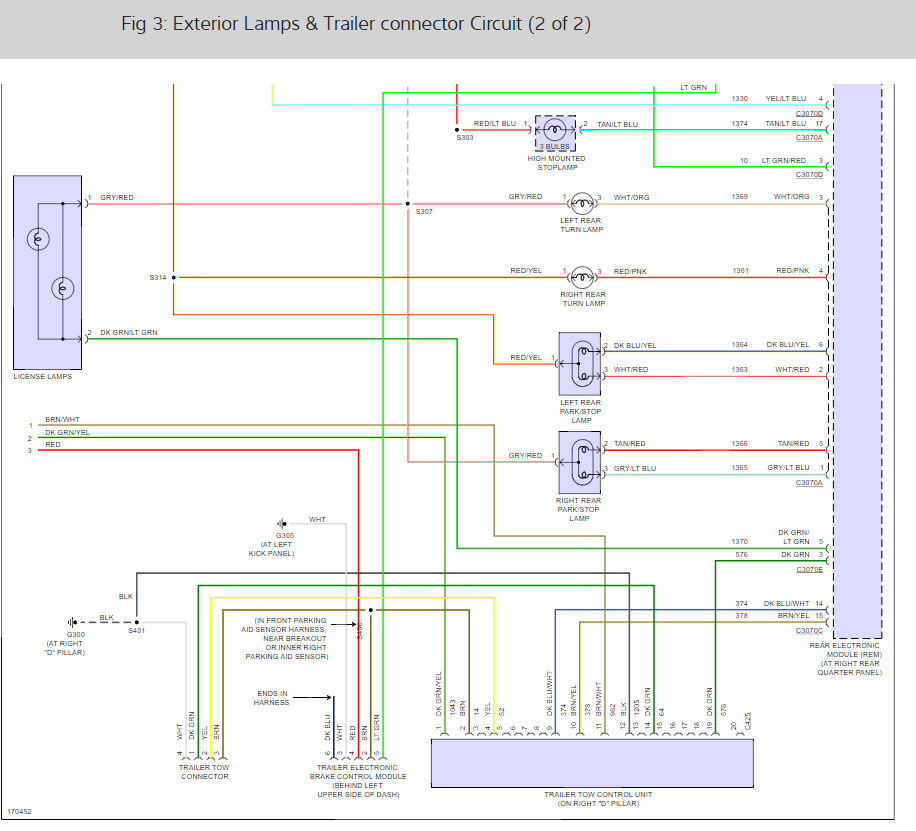Screen dimensions: 916x831
Task: Click the BRN/WHT wire label at left
Action: pos(63,420)
